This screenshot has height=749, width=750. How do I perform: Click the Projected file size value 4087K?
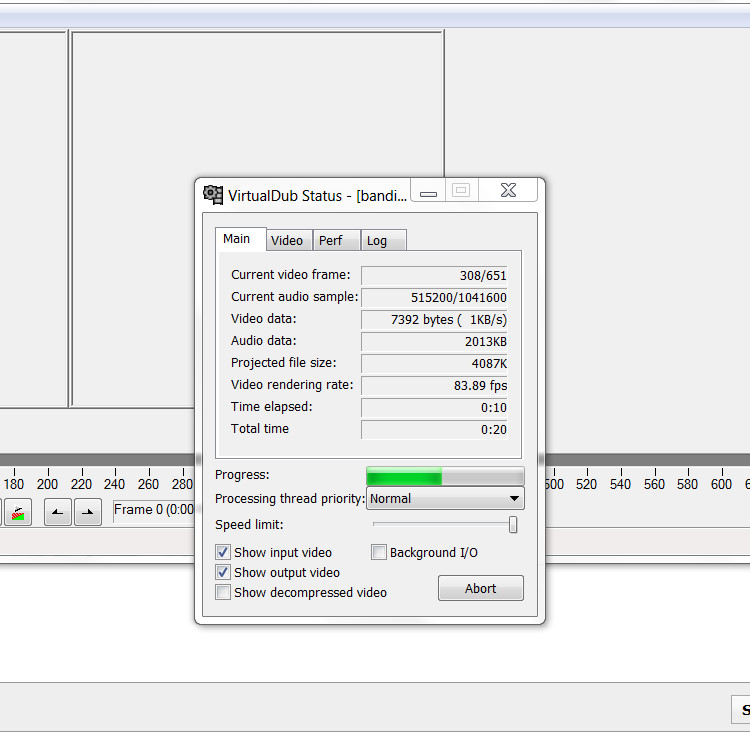(x=434, y=363)
